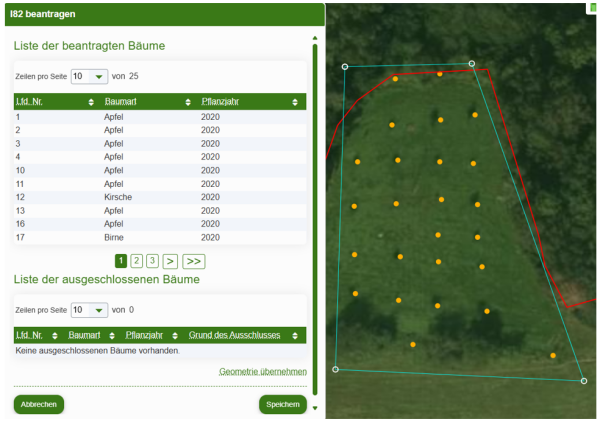The height and width of the screenshot is (422, 600).
Task: Click the Speichern button
Action: (x=283, y=404)
